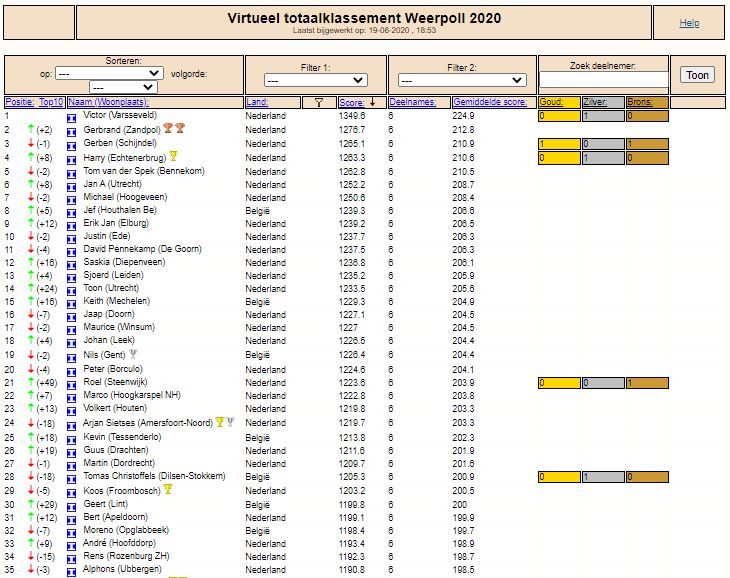Screen dimensions: 730x578
Task: Open the blue icon for Saskia (Diepenveen)
Action: (71, 265)
